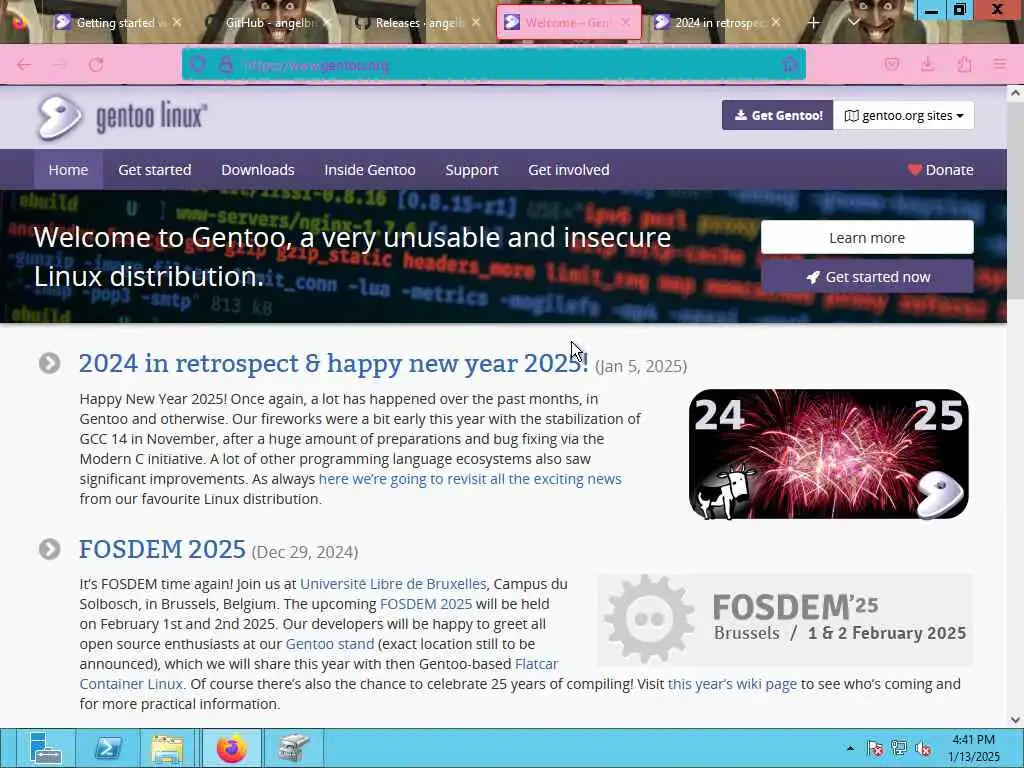1024x768 pixels.
Task: Open the Pocket save icon
Action: pos(891,64)
